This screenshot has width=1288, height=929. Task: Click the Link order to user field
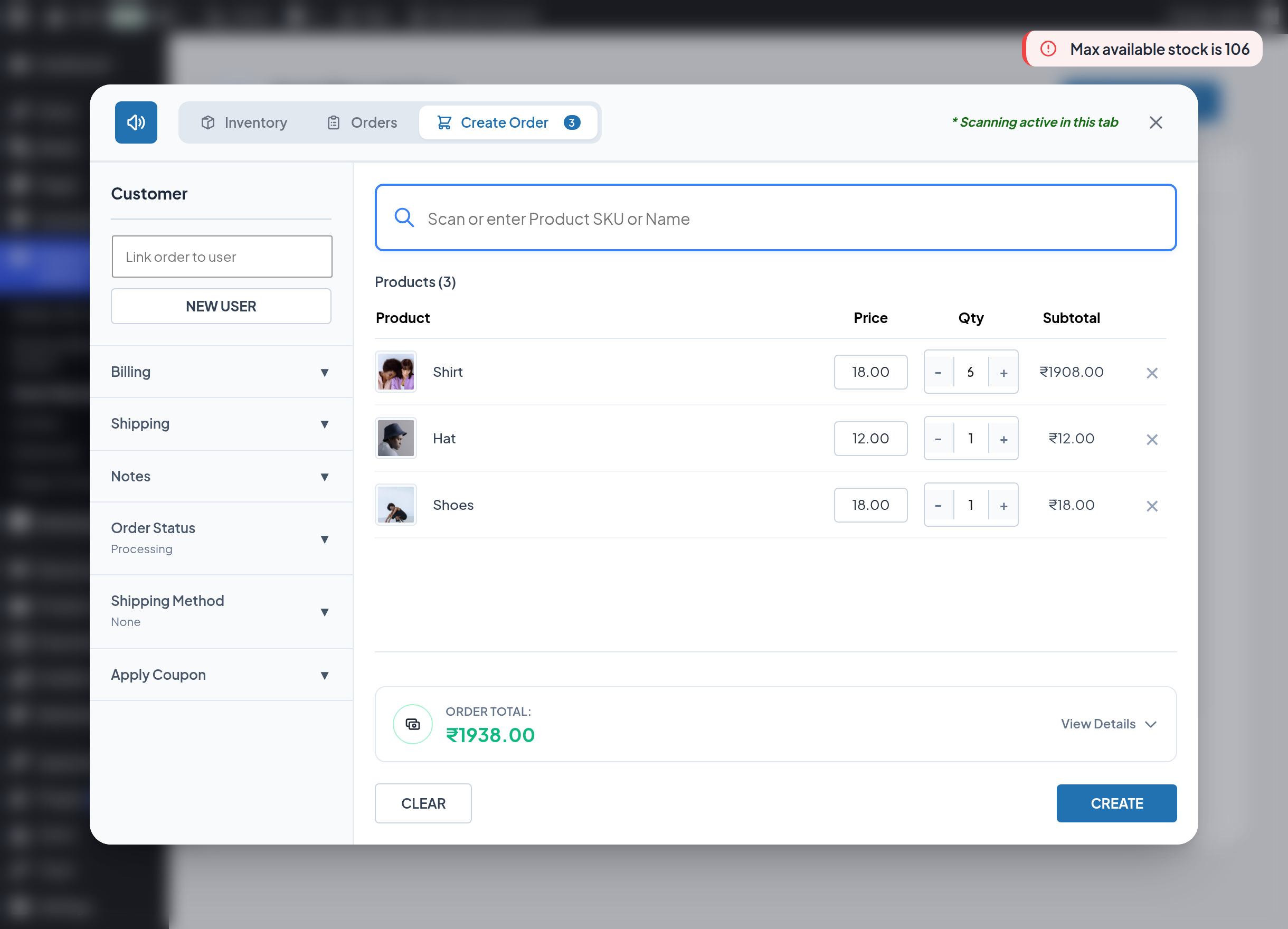222,257
